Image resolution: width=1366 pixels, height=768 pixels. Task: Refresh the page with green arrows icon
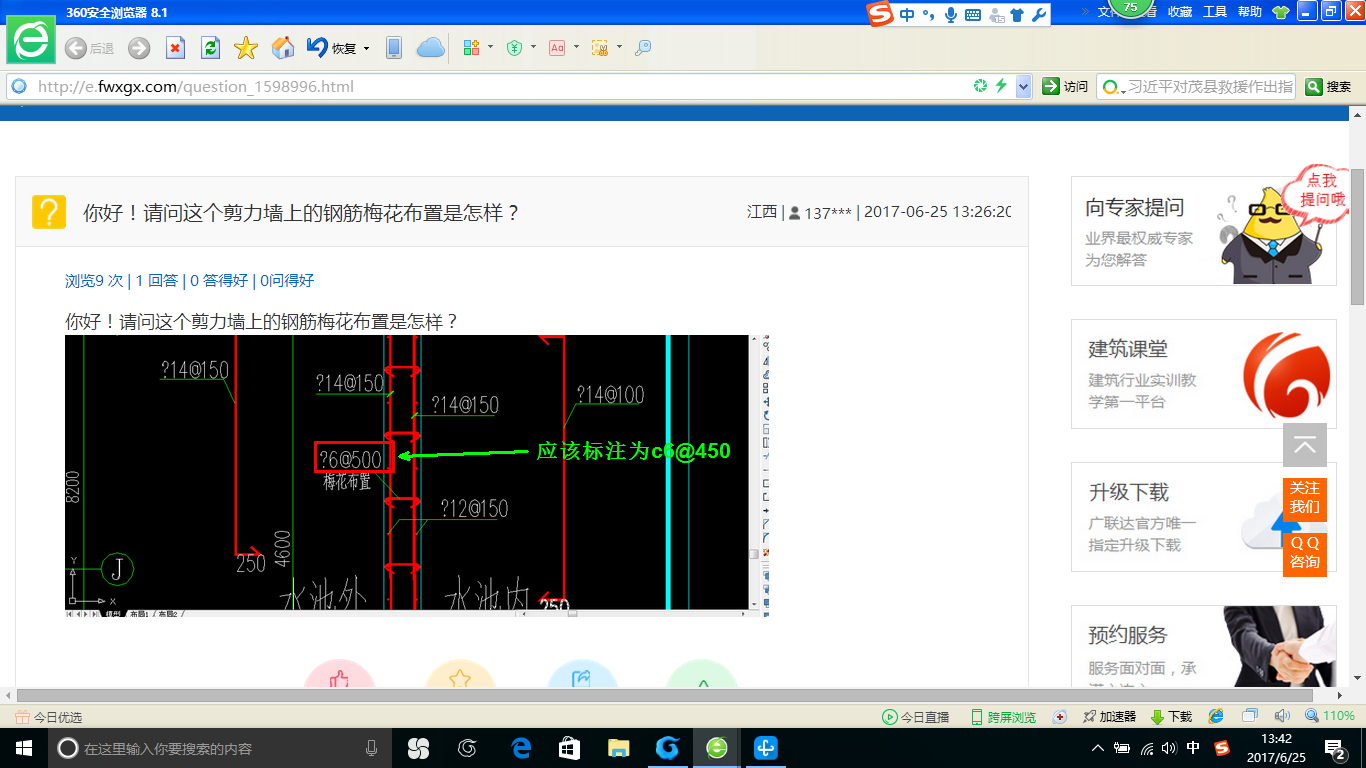(x=210, y=48)
